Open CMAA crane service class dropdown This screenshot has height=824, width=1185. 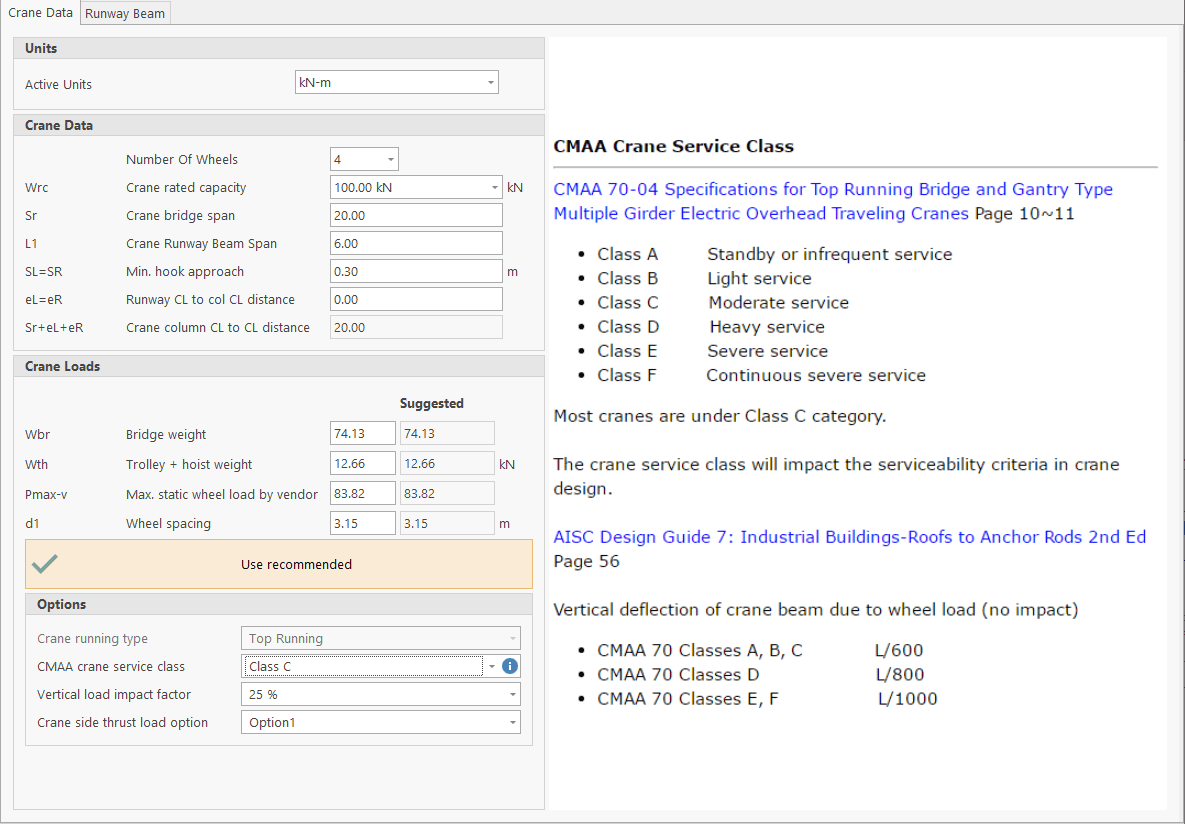pos(370,666)
